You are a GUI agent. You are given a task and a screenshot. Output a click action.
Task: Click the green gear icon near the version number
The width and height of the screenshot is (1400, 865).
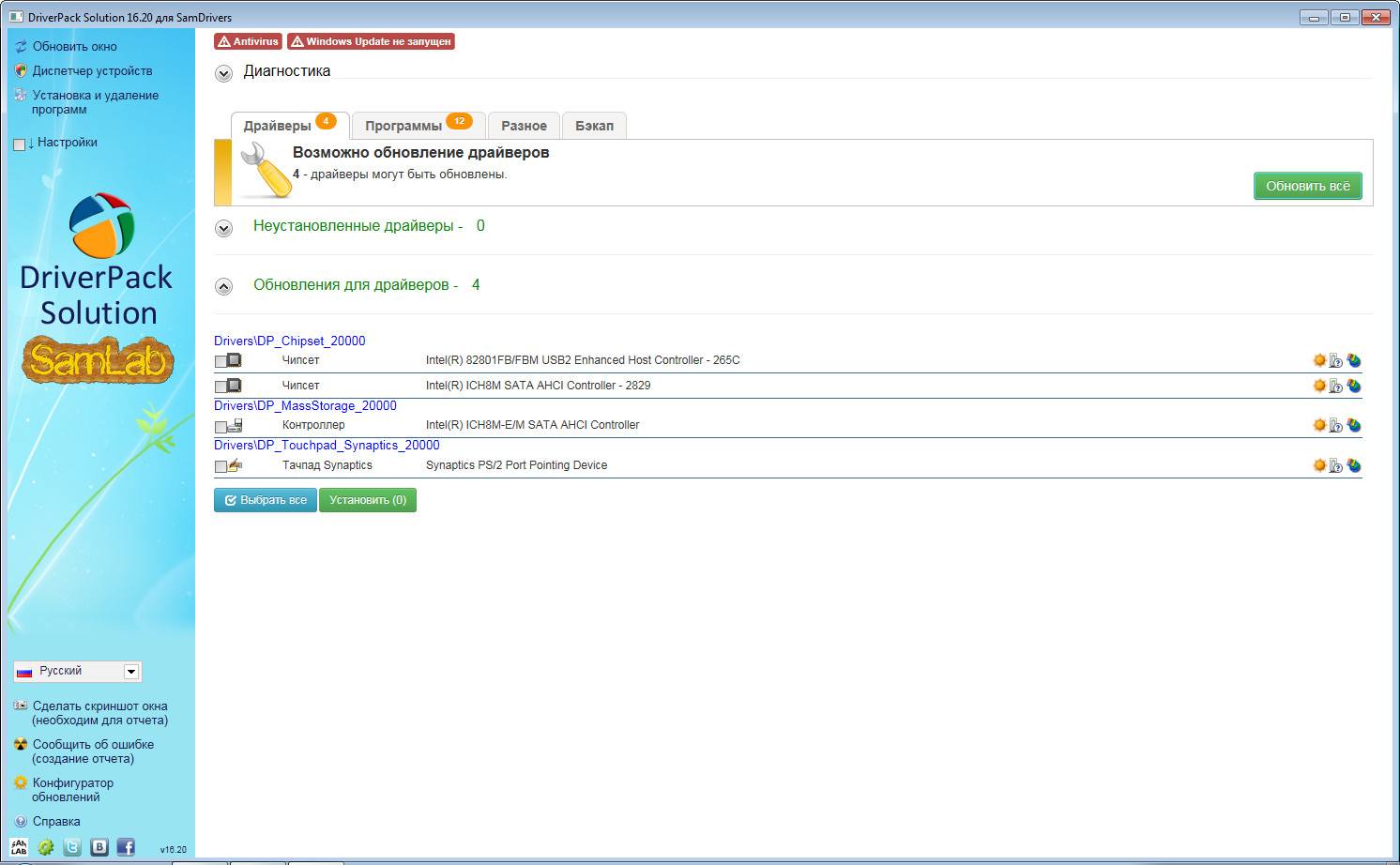[x=45, y=847]
